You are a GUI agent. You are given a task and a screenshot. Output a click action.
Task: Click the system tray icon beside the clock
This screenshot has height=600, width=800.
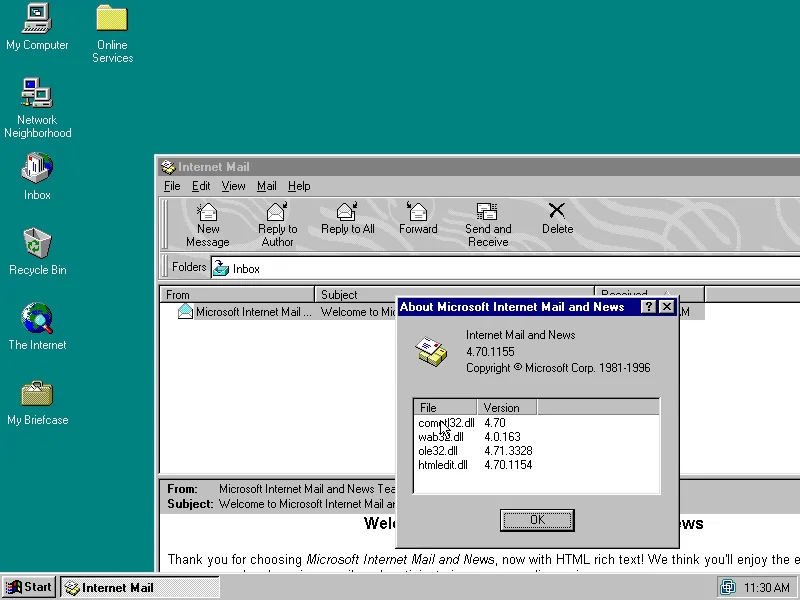pos(728,587)
